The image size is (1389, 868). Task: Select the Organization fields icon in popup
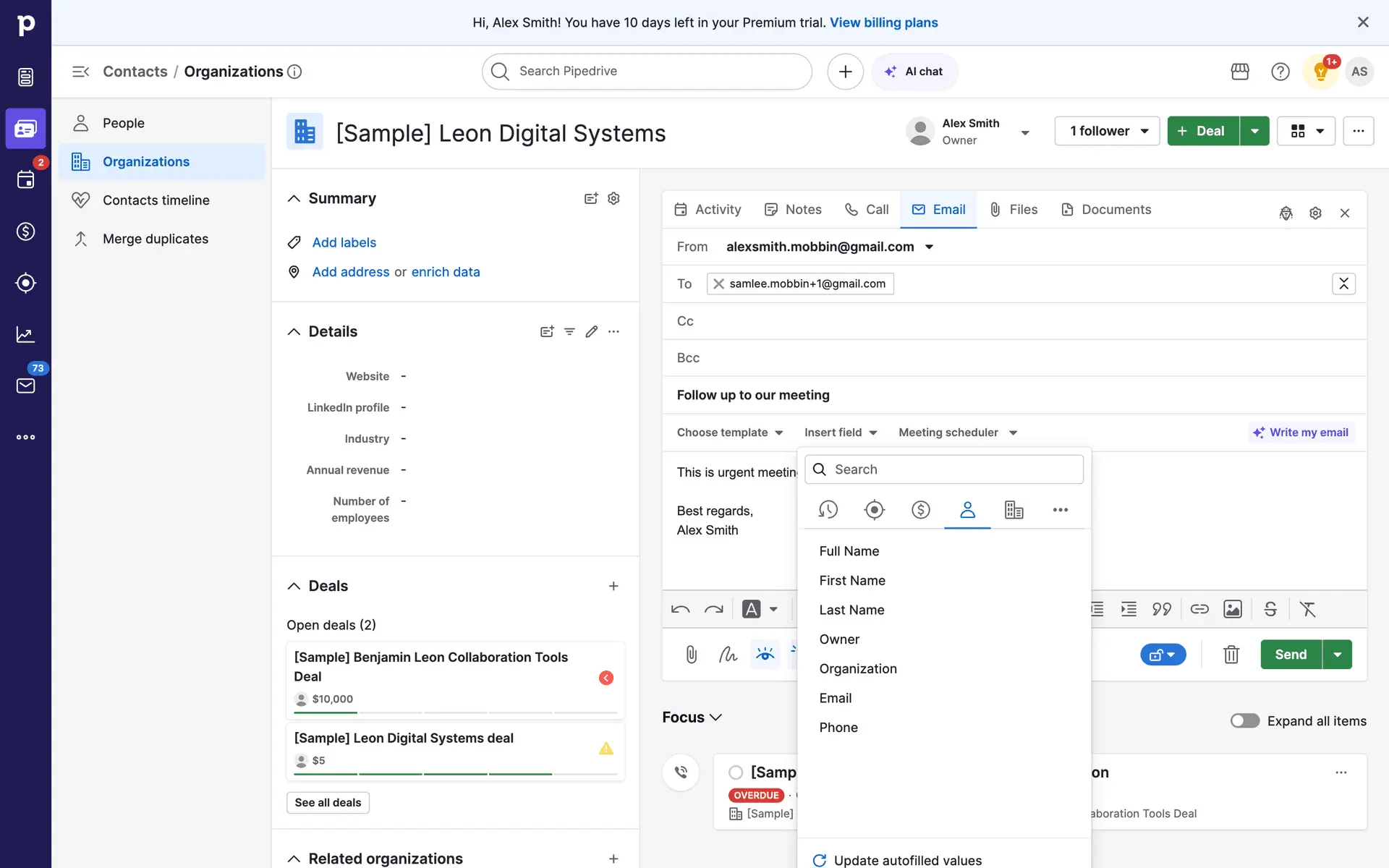tap(1014, 510)
